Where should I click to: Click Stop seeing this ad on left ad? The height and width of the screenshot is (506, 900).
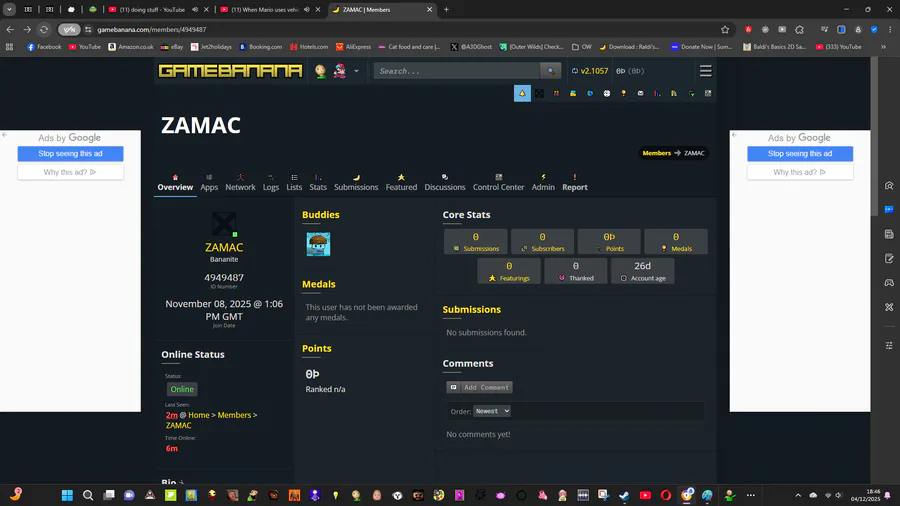(70, 154)
